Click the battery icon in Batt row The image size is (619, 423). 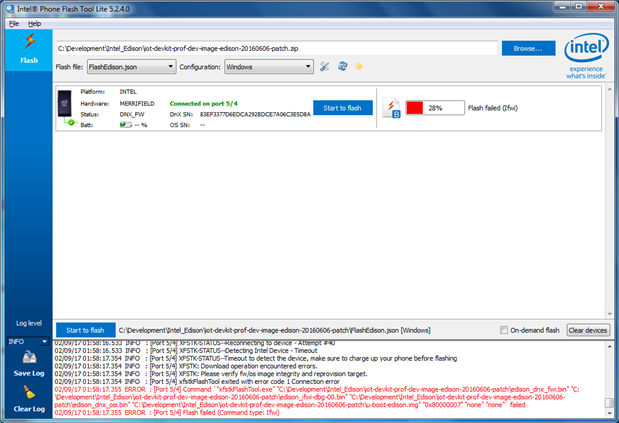(126, 125)
